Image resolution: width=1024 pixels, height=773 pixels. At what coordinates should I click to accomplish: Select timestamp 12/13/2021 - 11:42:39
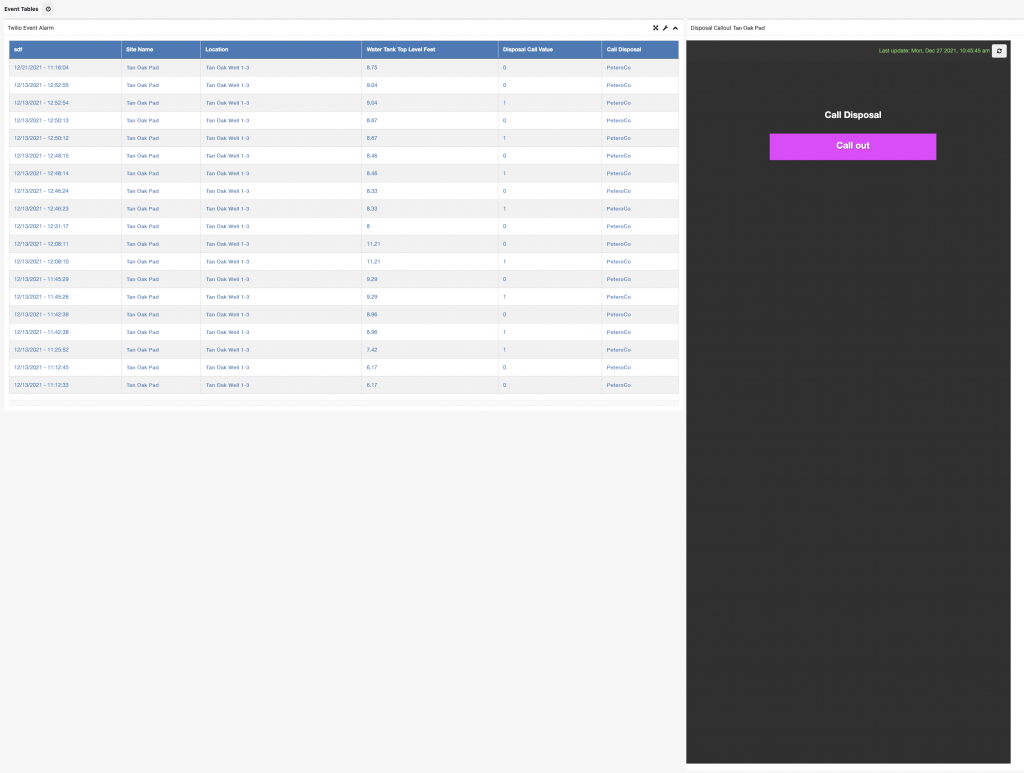[x=41, y=315]
